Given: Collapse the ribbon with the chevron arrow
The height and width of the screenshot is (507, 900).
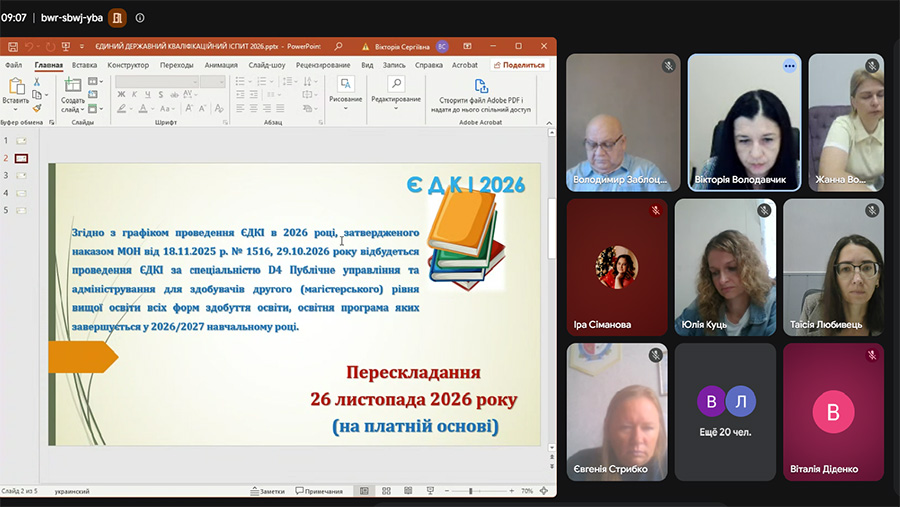Looking at the screenshot, I should 549,123.
